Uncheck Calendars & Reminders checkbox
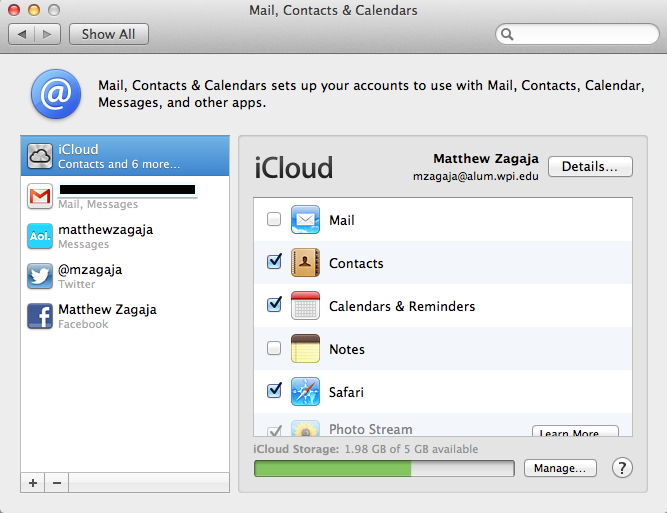 (274, 305)
